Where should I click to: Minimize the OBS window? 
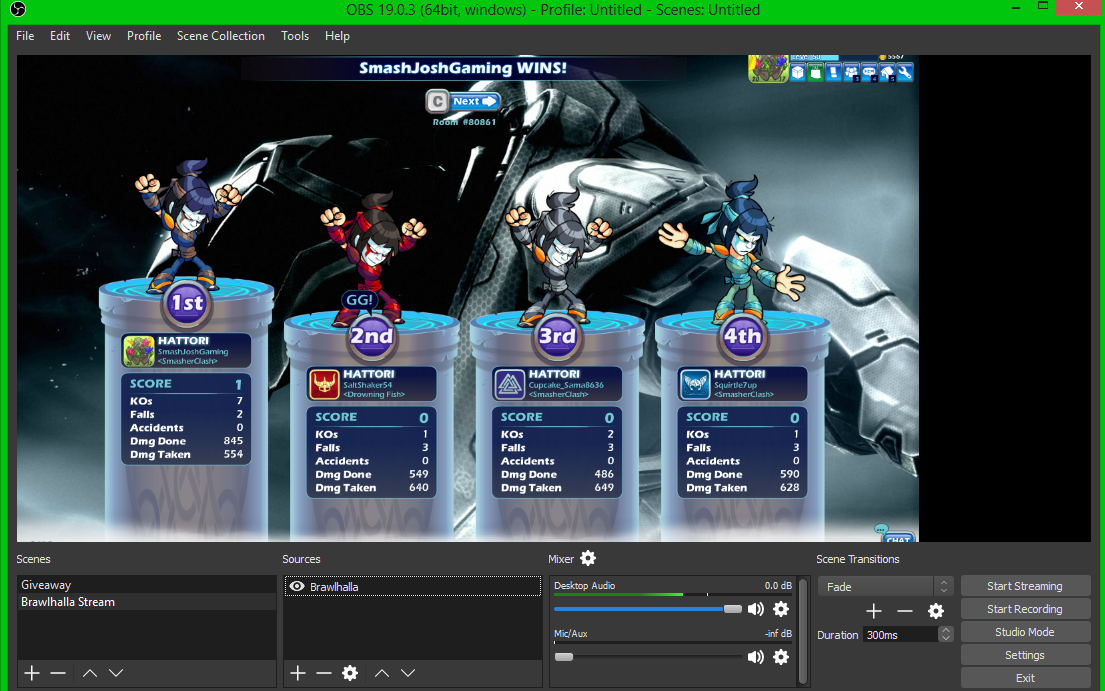point(1016,8)
